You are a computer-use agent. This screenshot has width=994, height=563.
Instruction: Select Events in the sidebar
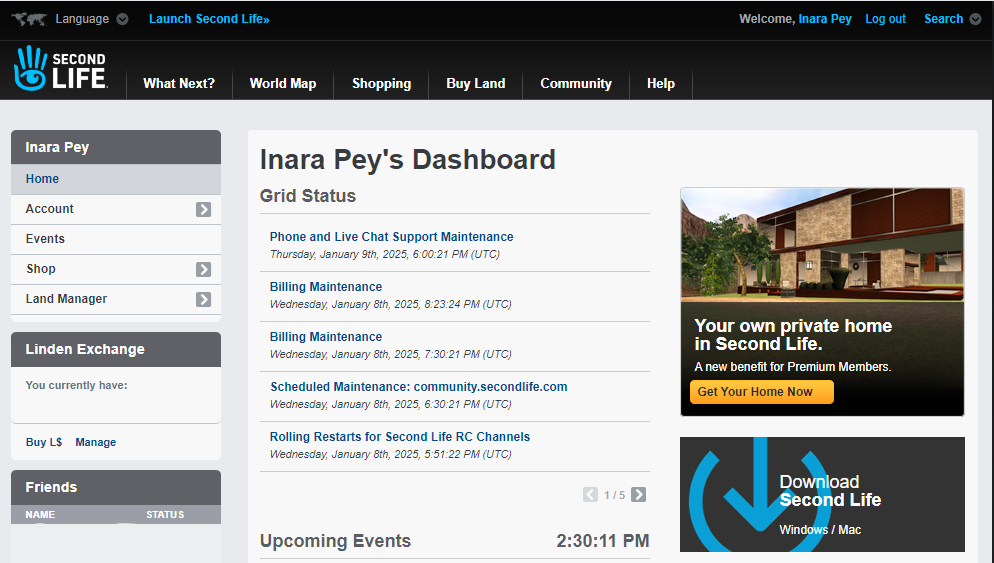point(45,239)
